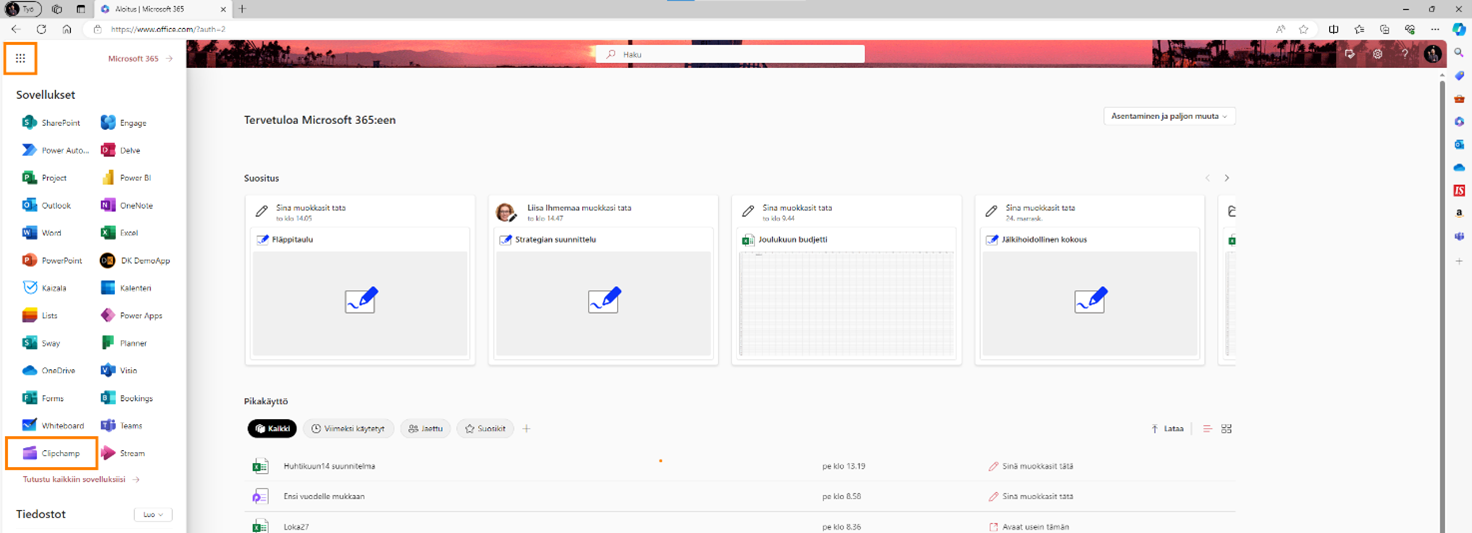
Task: Filter by Viimeksi käytetyt
Action: tap(349, 429)
